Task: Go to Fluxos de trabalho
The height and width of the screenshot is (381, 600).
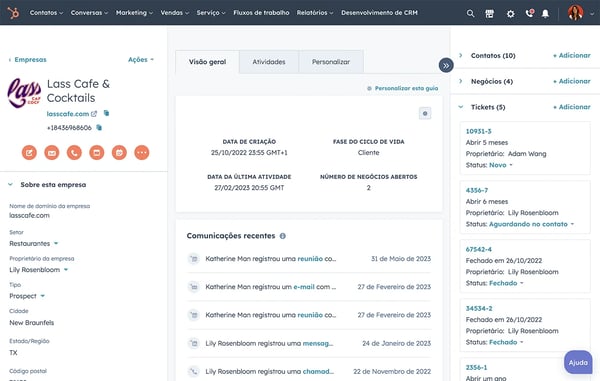Action: click(261, 13)
